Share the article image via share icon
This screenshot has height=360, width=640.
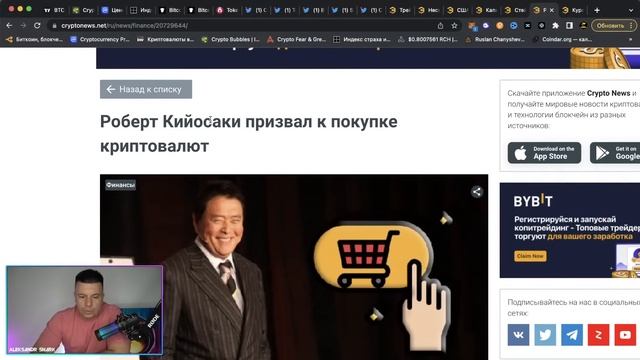(x=476, y=191)
